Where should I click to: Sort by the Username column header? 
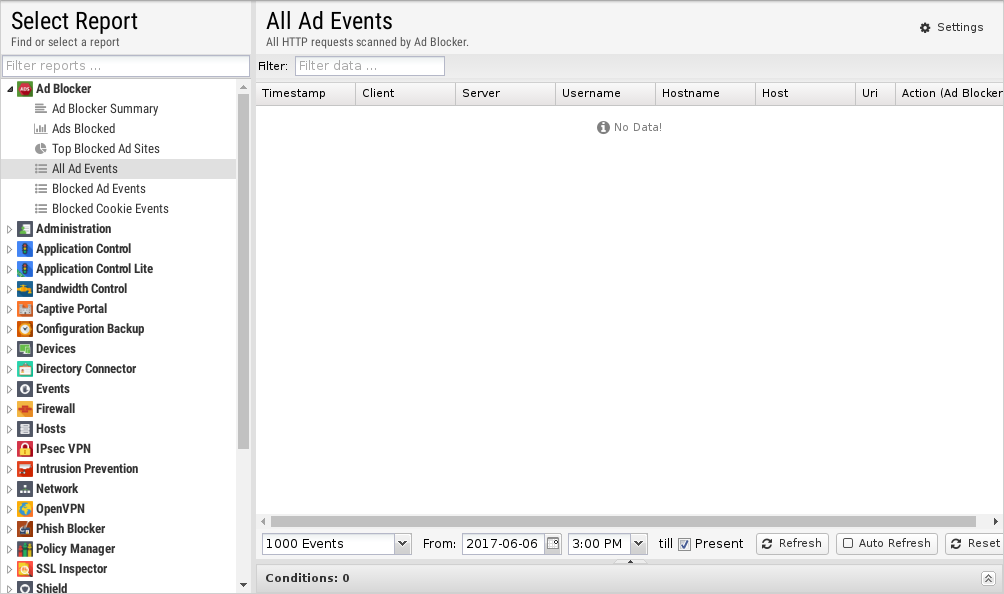click(x=605, y=93)
